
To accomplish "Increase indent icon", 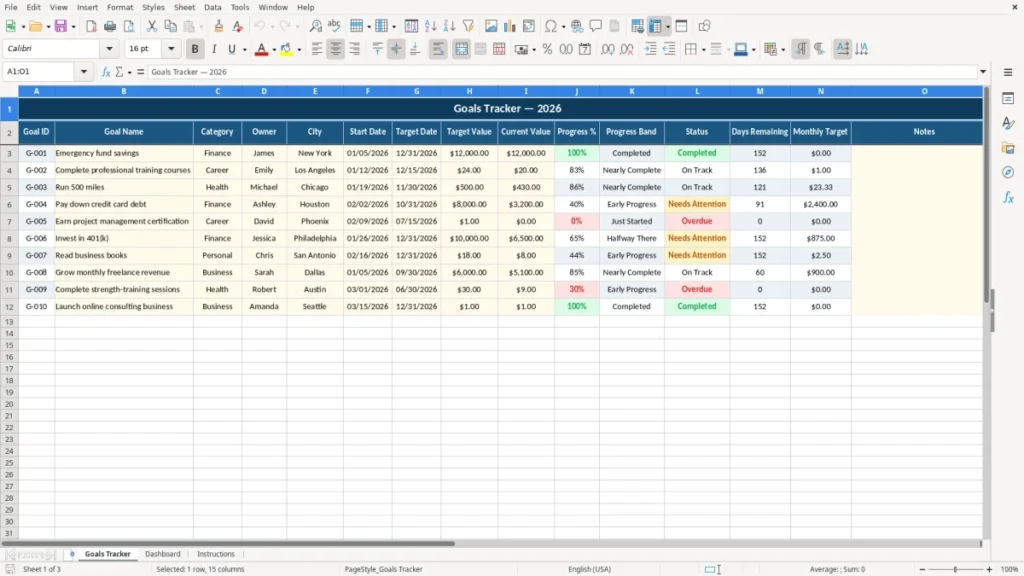I will coord(650,49).
